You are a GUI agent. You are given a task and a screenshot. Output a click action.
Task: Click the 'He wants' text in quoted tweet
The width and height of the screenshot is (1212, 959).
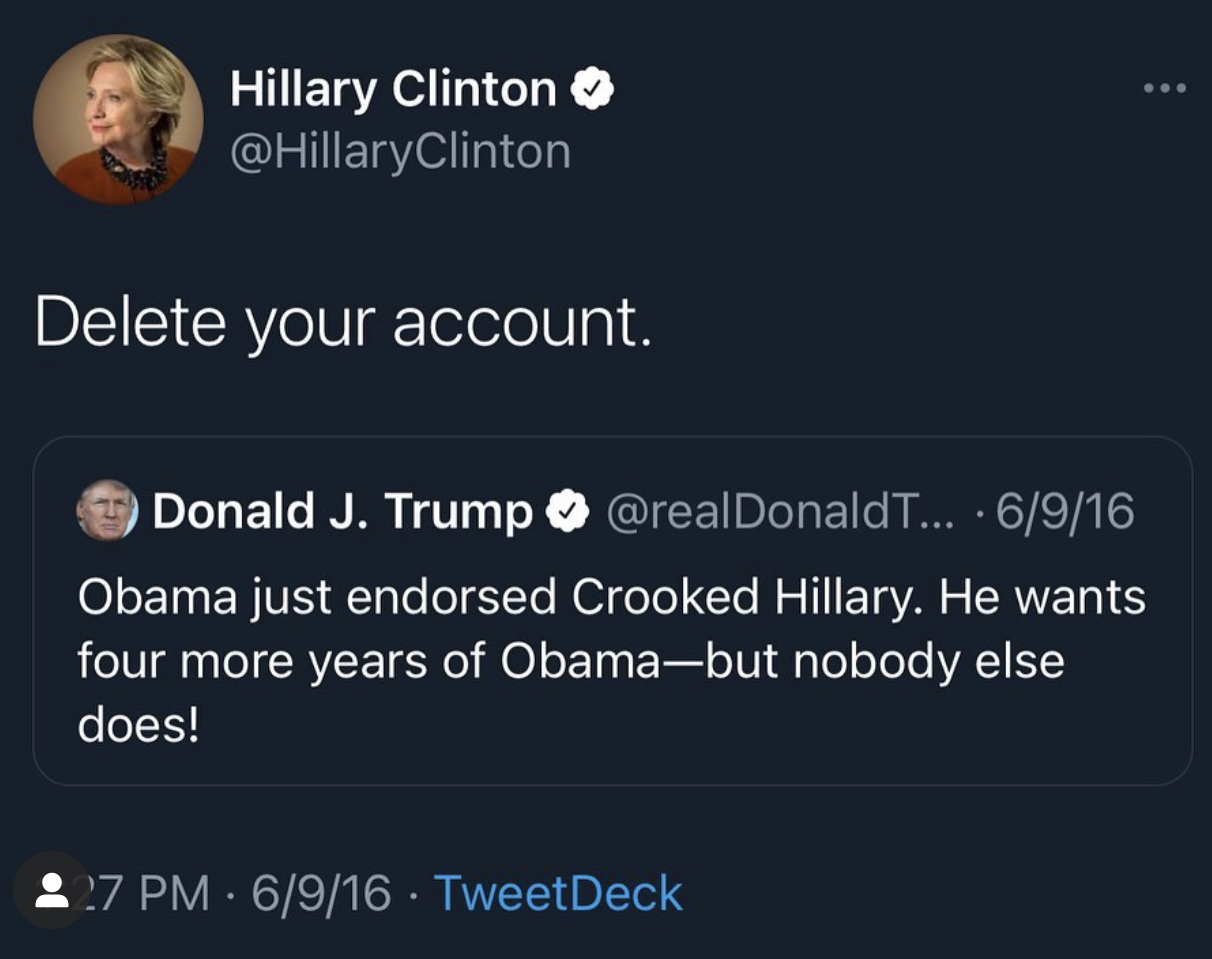point(1043,598)
